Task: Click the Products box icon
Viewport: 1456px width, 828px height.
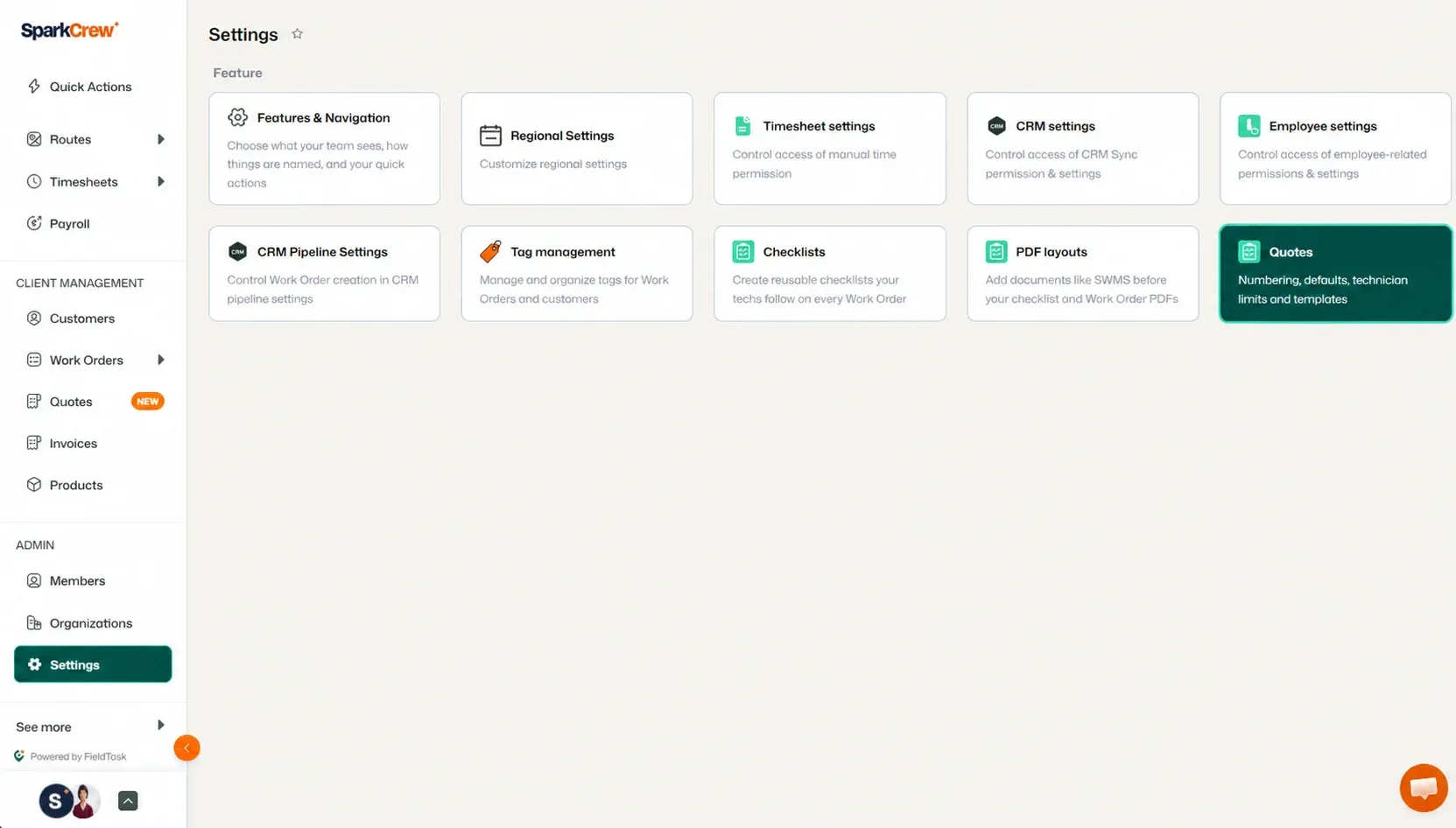Action: pos(34,485)
